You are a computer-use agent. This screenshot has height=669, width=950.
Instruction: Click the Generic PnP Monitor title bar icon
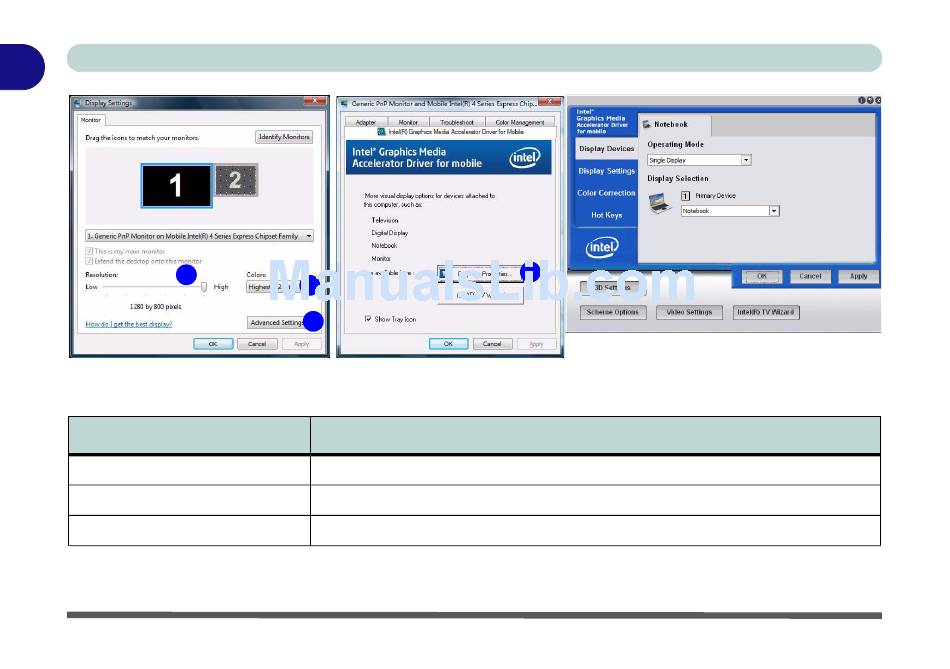pos(344,104)
